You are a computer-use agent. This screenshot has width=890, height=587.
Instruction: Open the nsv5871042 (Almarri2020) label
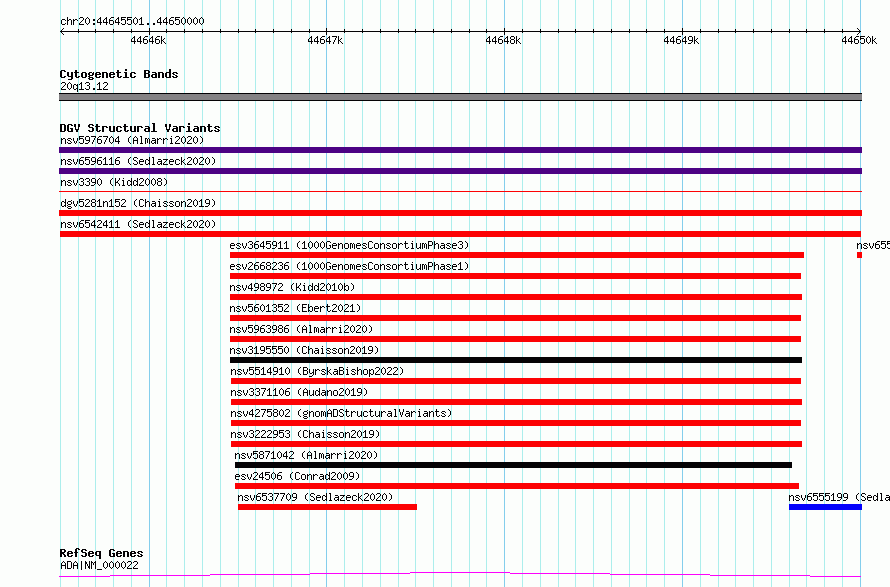[306, 455]
